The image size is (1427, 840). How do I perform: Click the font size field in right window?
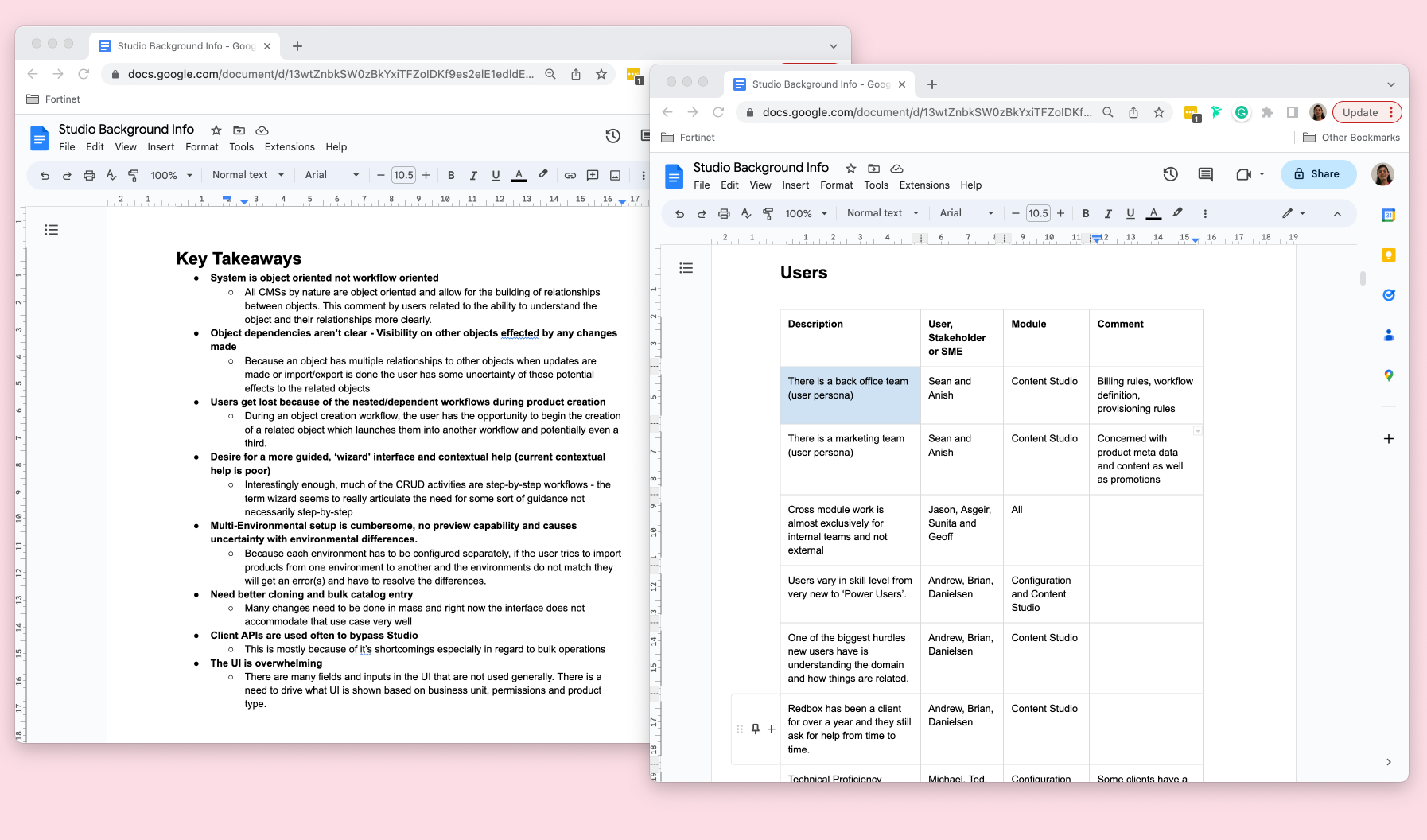pos(1037,213)
